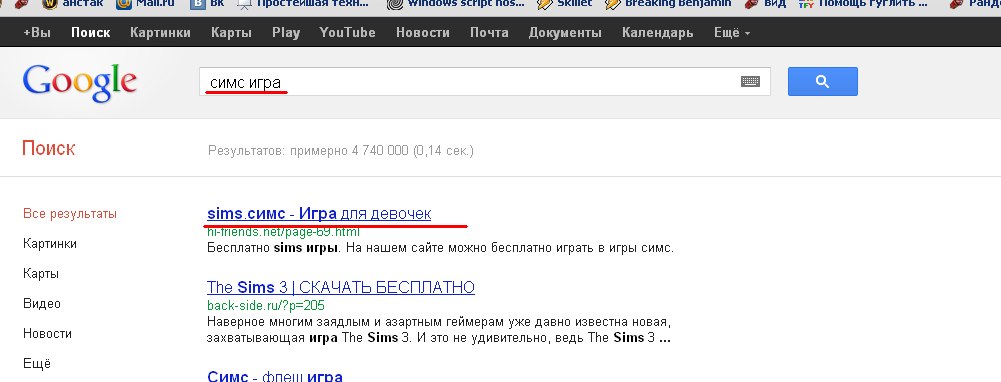Open the Skillet bookmark

pyautogui.click(x=564, y=4)
